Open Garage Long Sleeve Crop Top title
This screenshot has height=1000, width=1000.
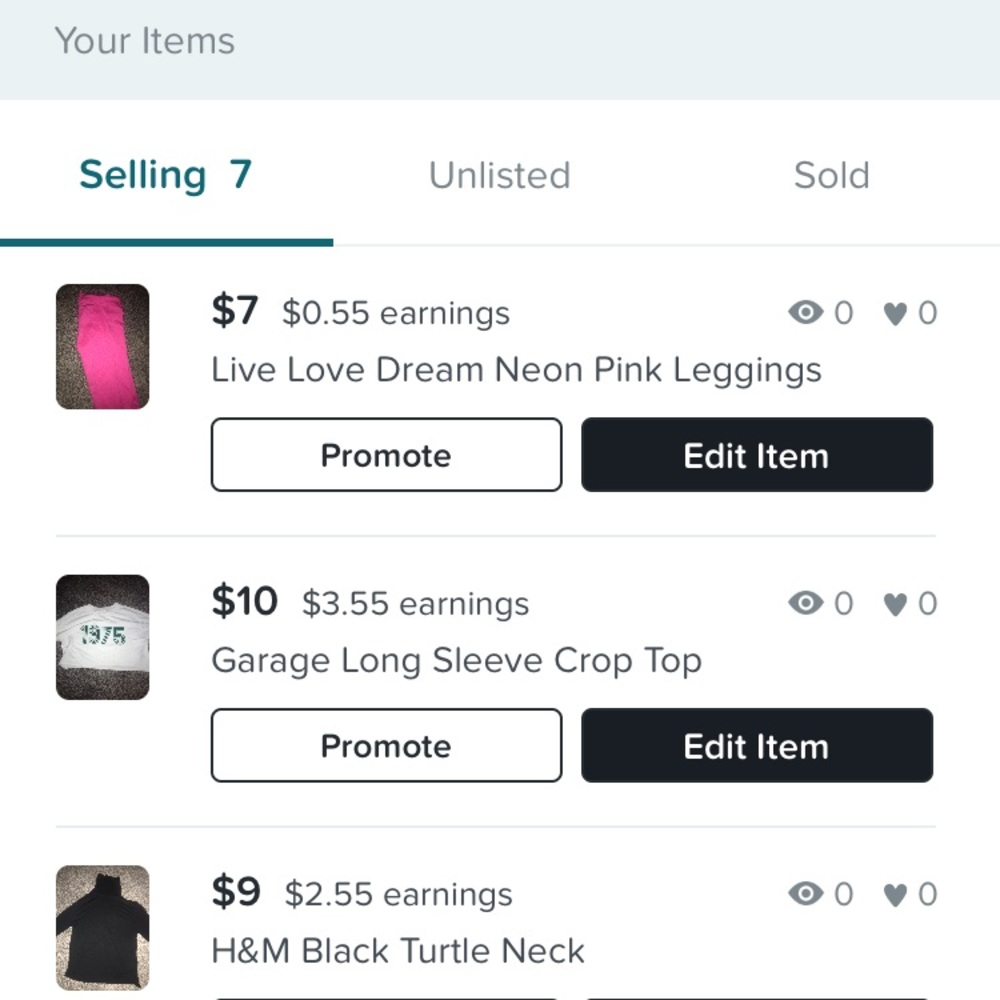click(456, 661)
